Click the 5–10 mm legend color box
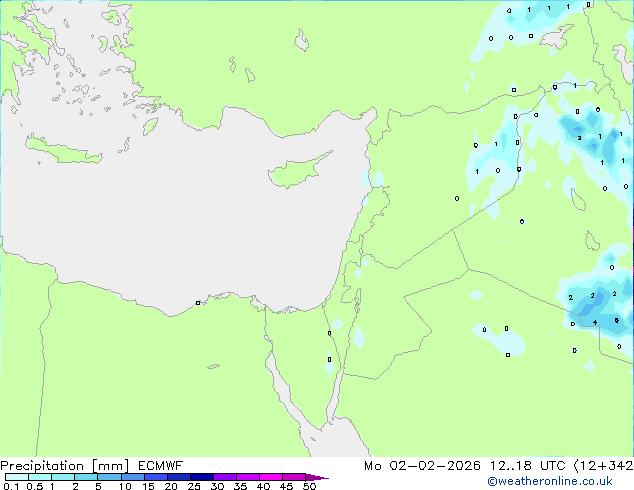 109,477
